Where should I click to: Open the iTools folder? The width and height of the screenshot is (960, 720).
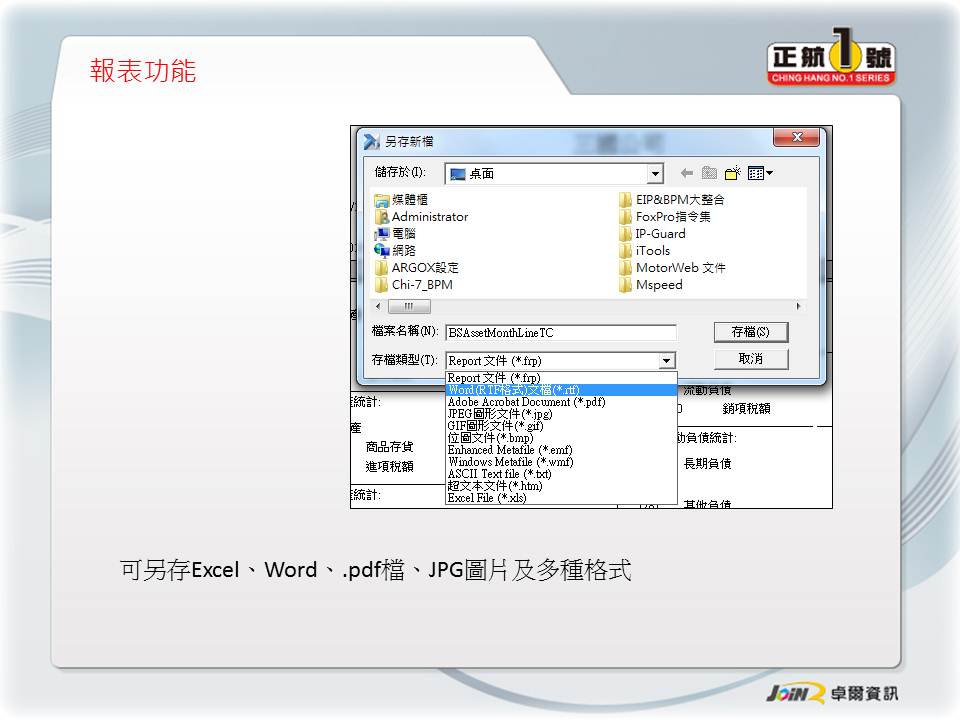[x=652, y=251]
